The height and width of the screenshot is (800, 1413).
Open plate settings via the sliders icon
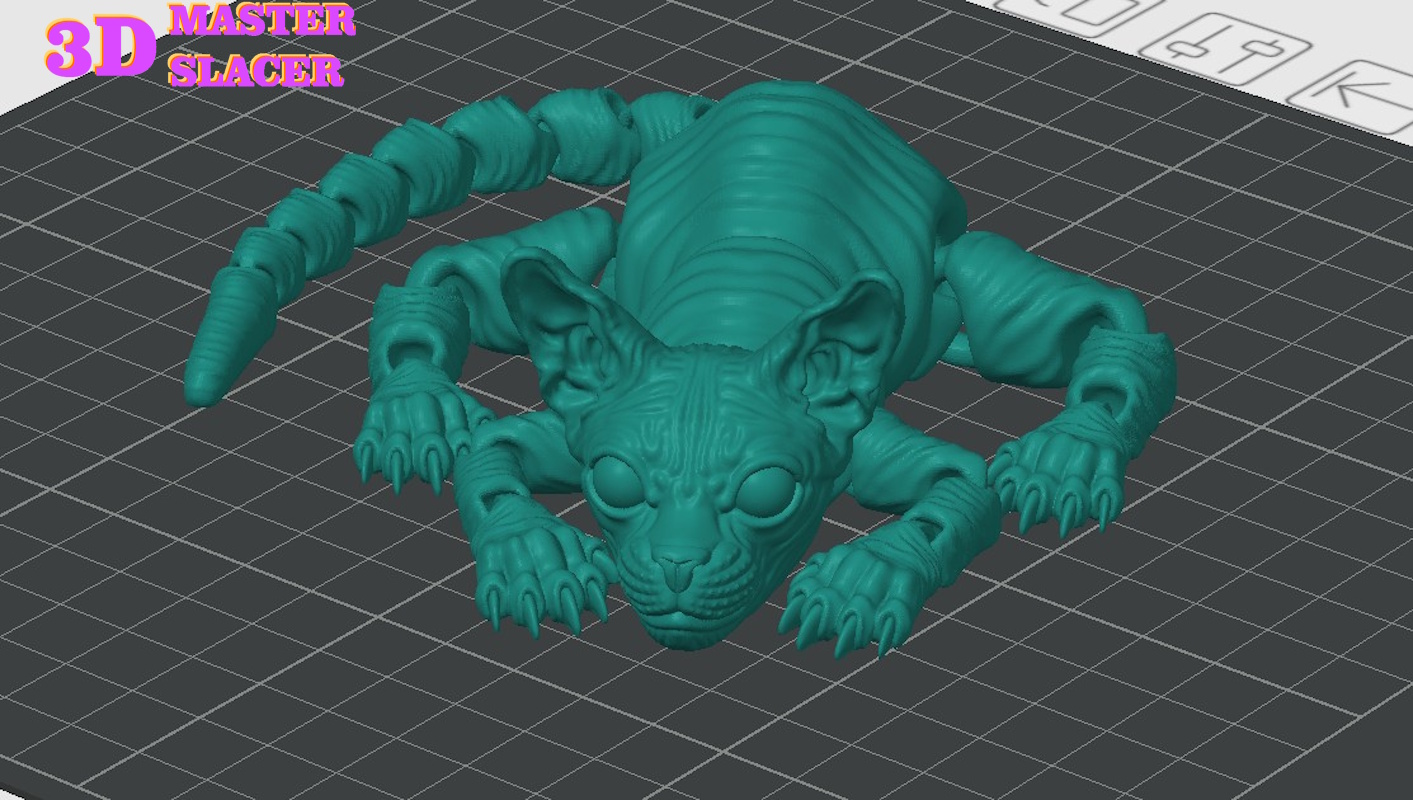coord(1225,49)
